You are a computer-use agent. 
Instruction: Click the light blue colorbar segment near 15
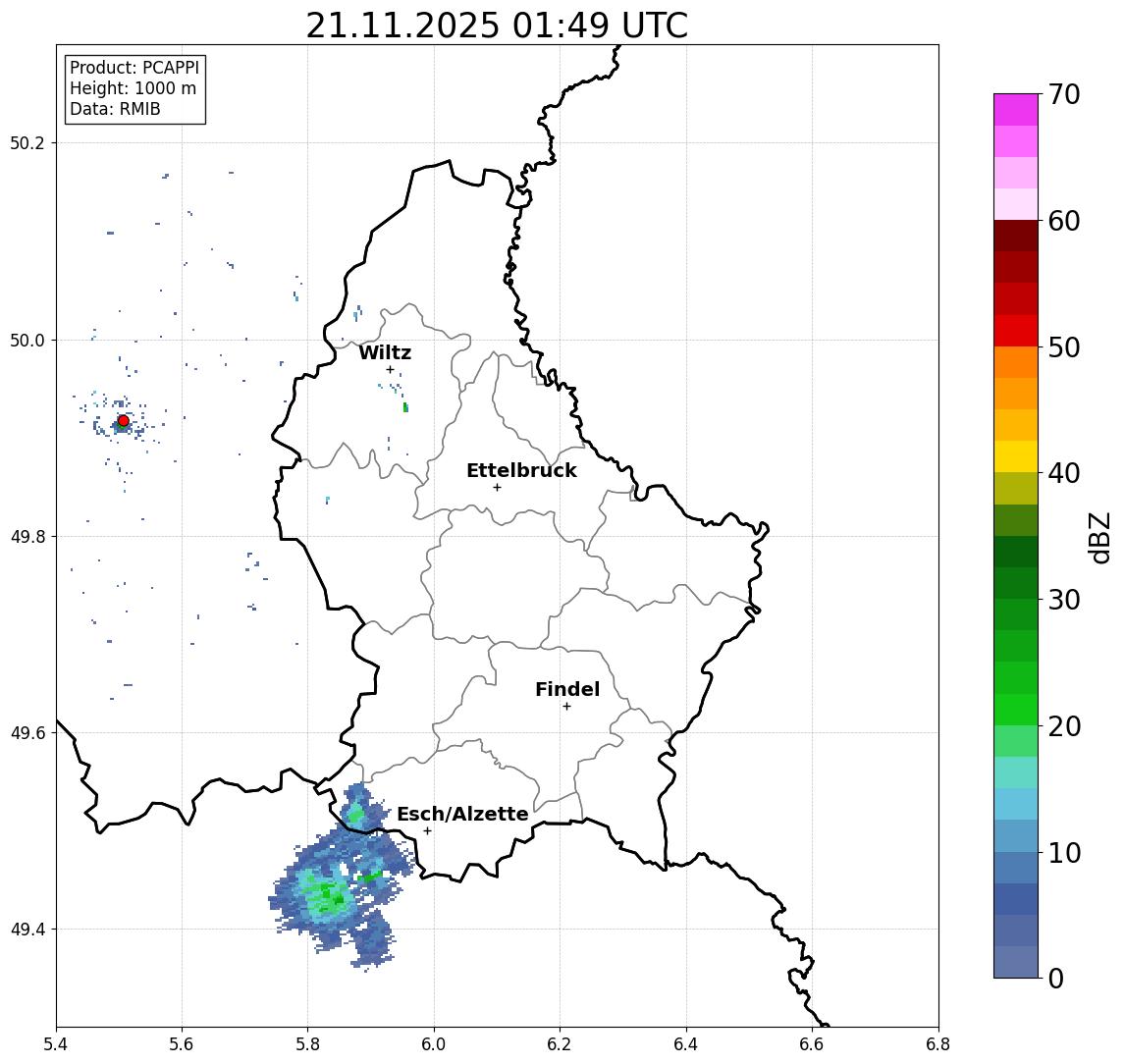coord(1016,804)
